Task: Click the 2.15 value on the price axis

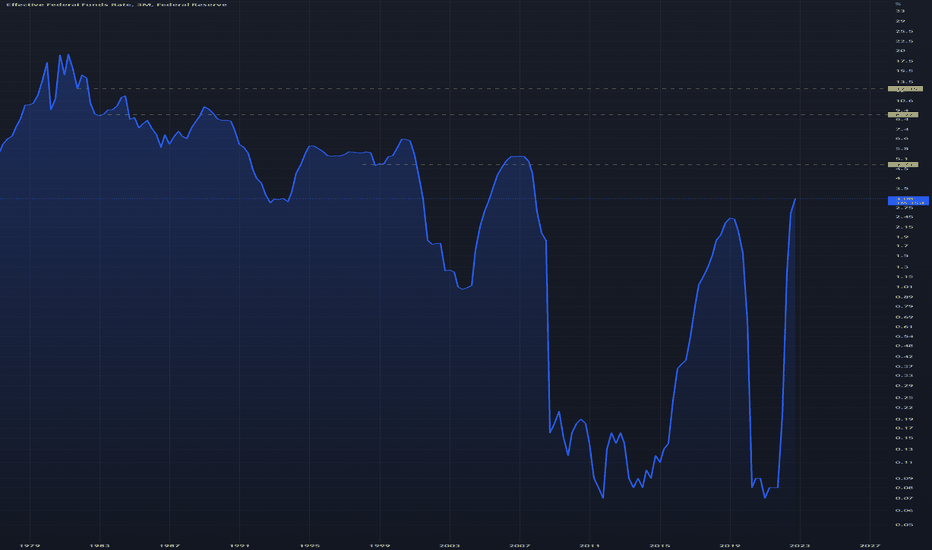Action: pyautogui.click(x=904, y=227)
